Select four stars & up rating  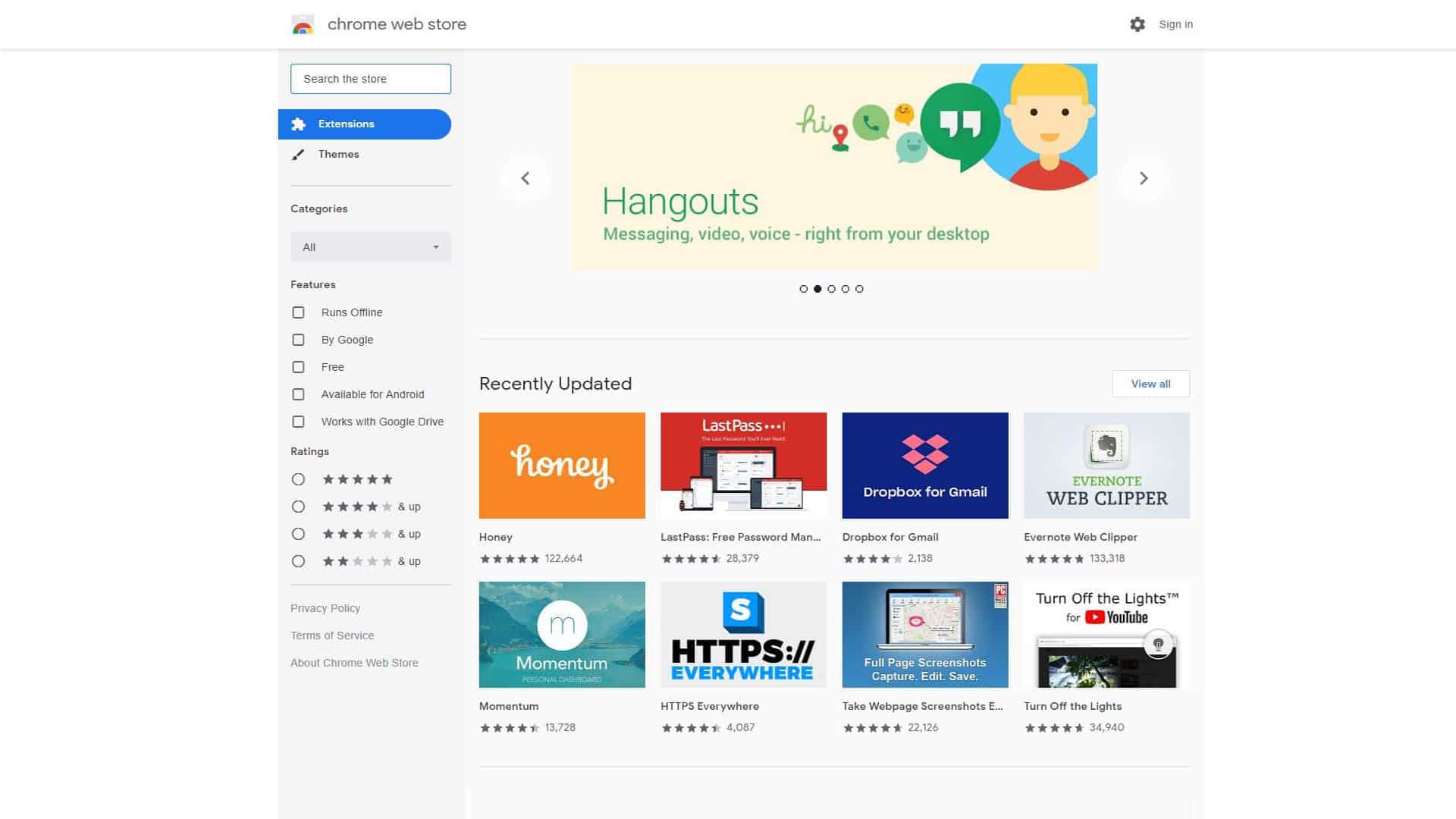pos(298,507)
